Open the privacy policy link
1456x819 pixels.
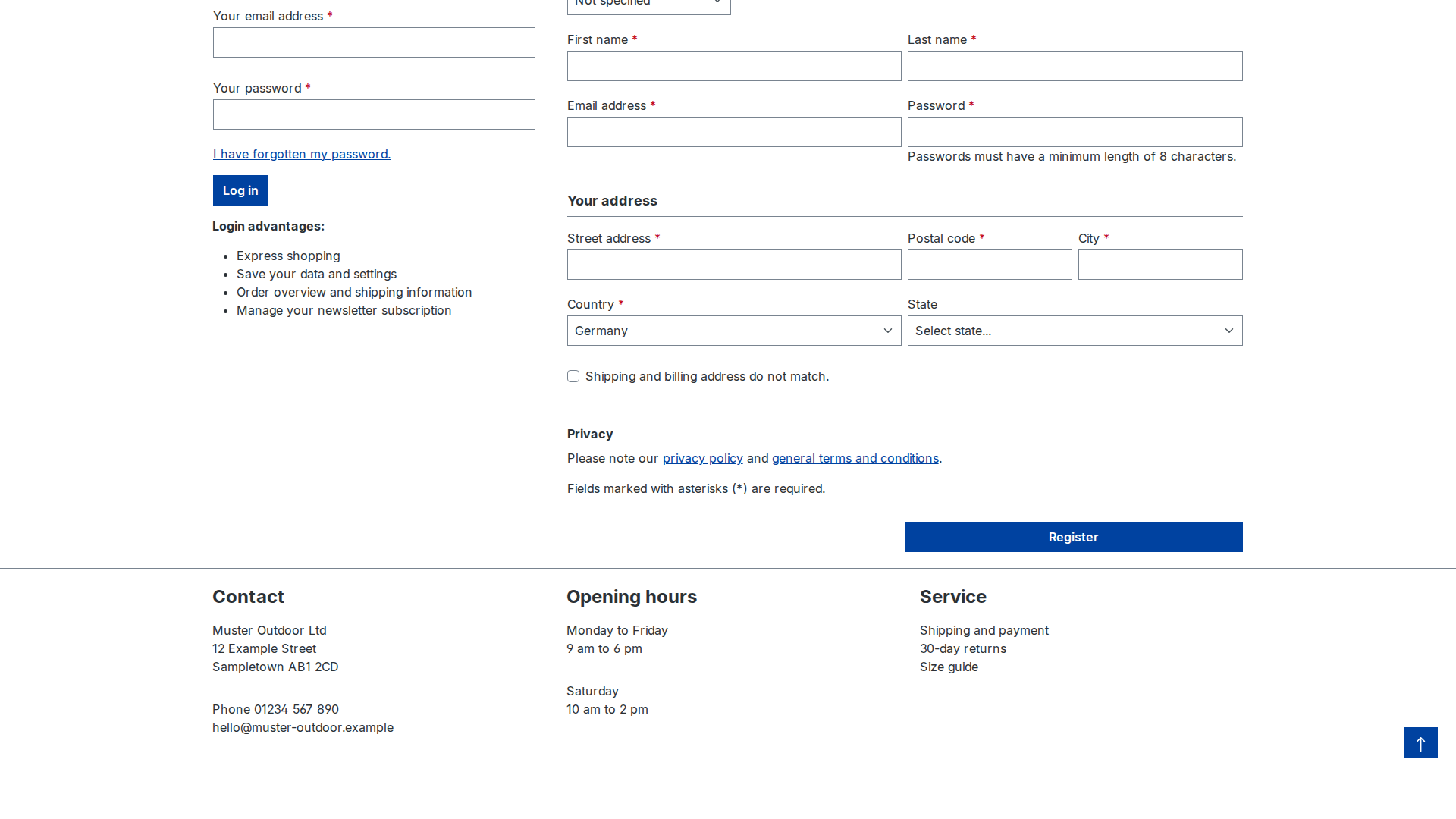[703, 458]
